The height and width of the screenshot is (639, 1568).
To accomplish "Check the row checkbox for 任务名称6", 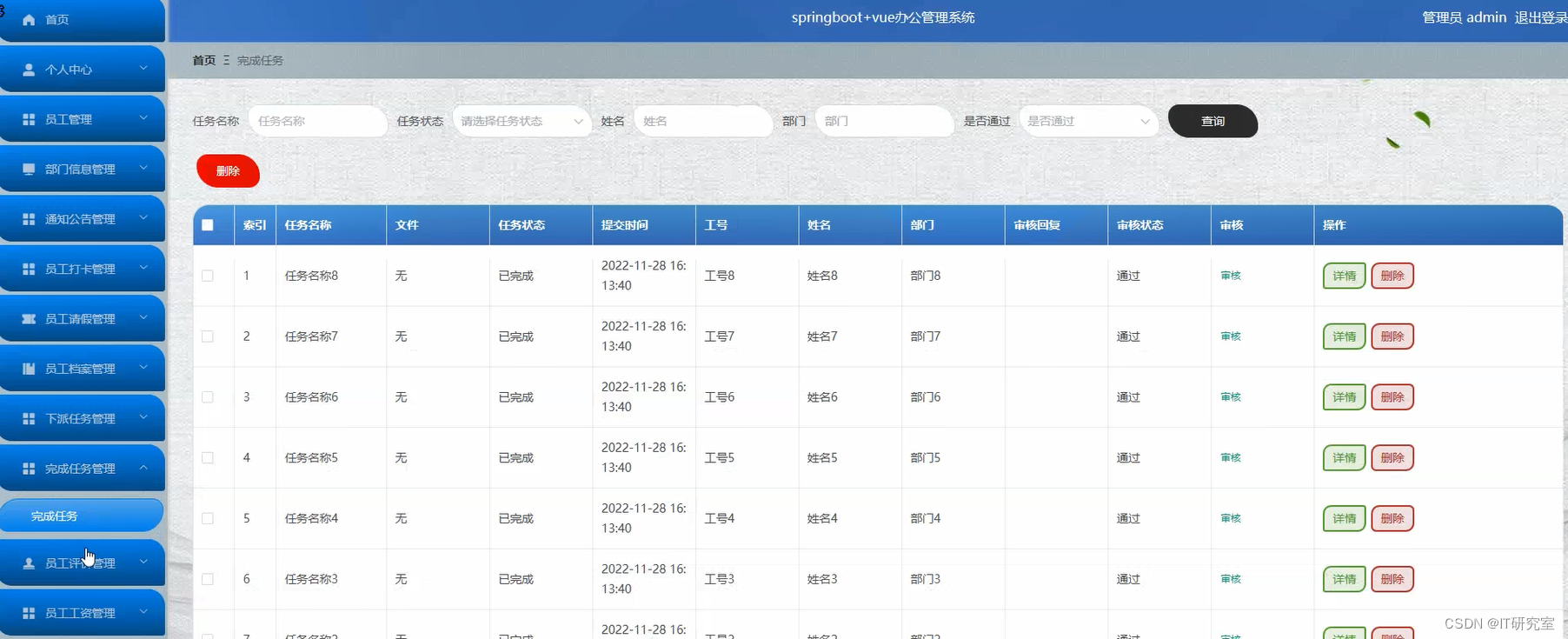I will pos(207,396).
